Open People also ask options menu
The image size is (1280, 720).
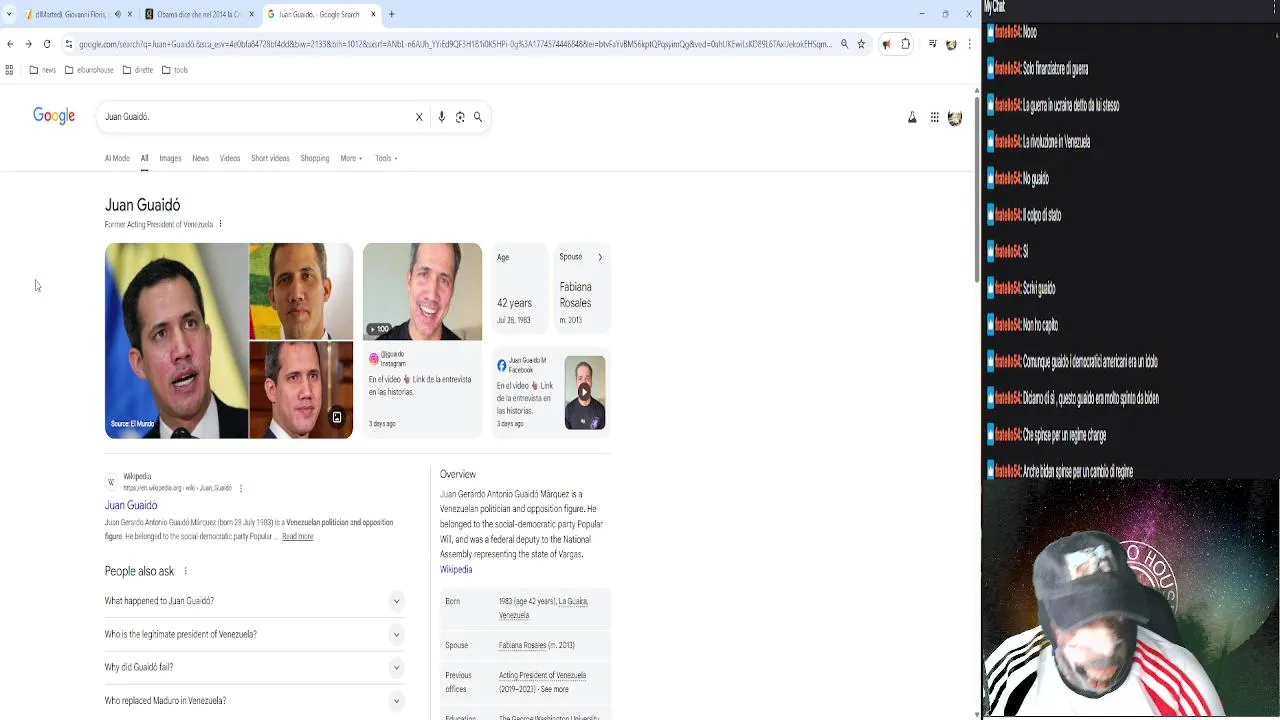coord(185,571)
